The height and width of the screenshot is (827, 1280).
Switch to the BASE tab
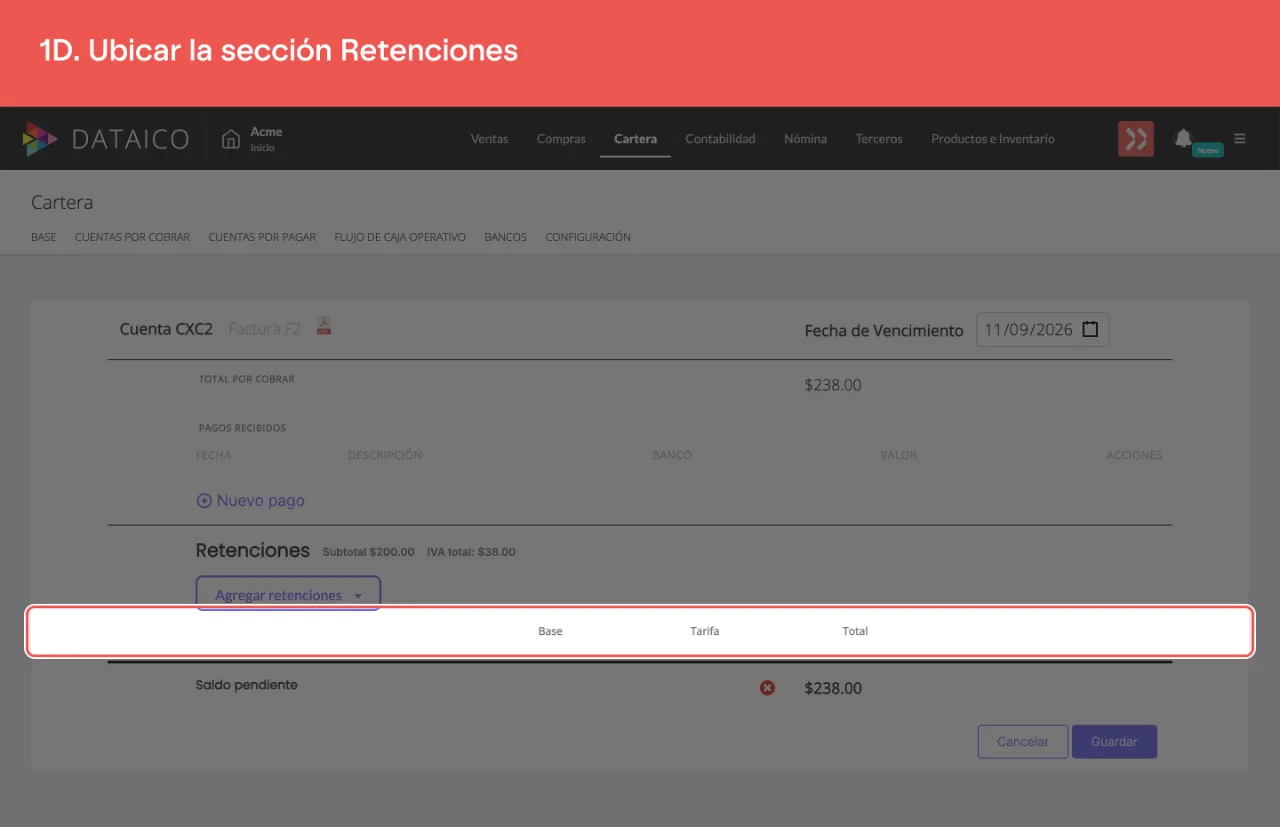pos(44,238)
